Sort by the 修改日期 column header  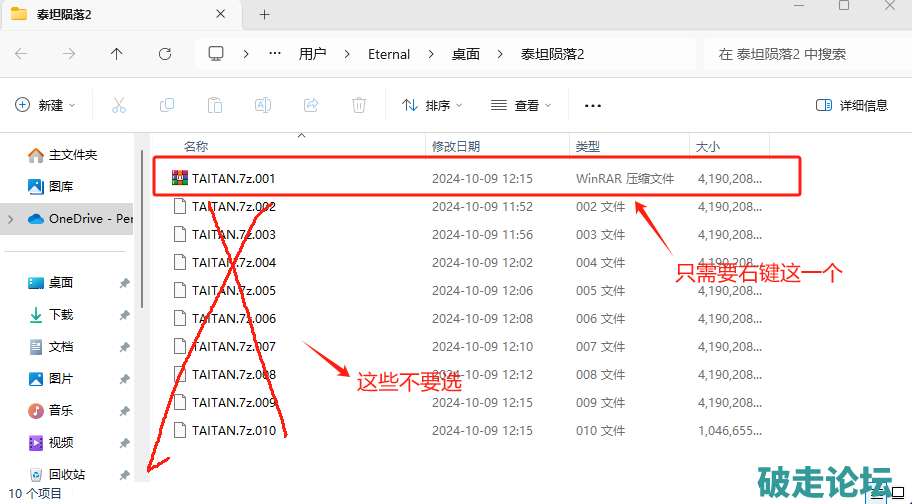456,146
